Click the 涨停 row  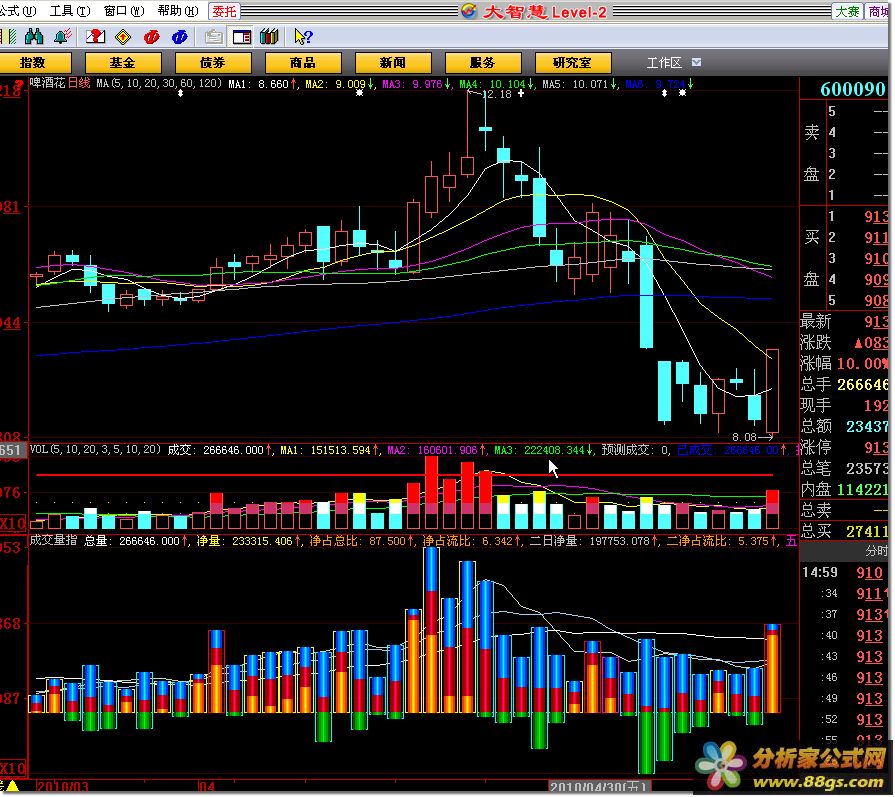point(845,447)
